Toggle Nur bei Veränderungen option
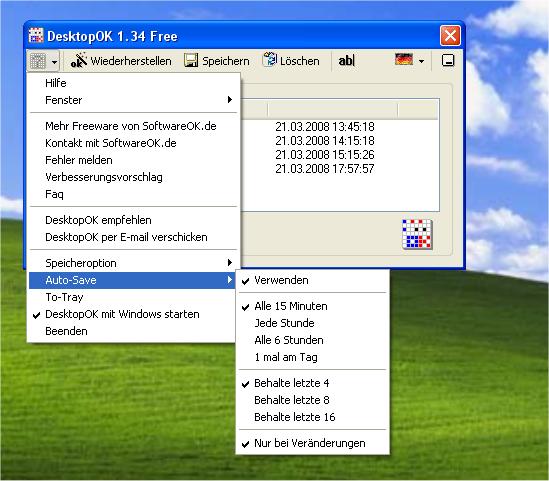Viewport: 549px width, 481px height. (x=312, y=443)
